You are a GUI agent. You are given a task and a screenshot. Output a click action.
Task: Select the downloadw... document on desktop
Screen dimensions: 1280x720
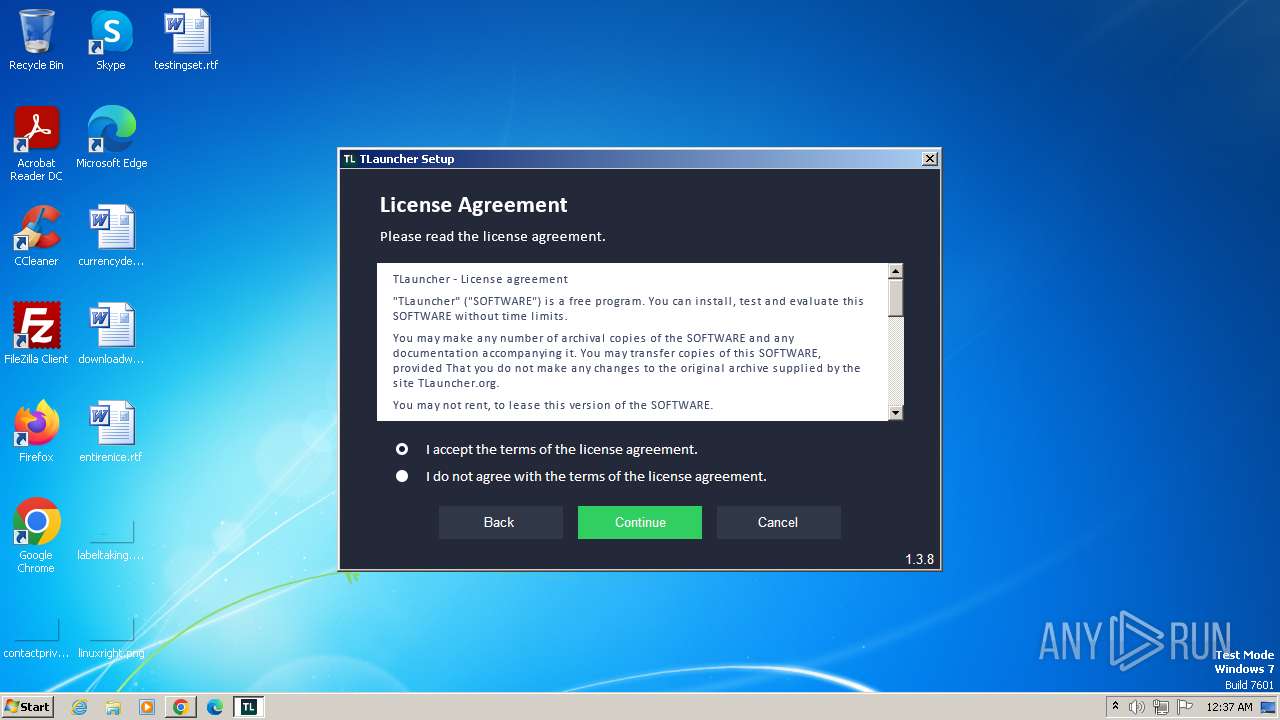pos(111,334)
